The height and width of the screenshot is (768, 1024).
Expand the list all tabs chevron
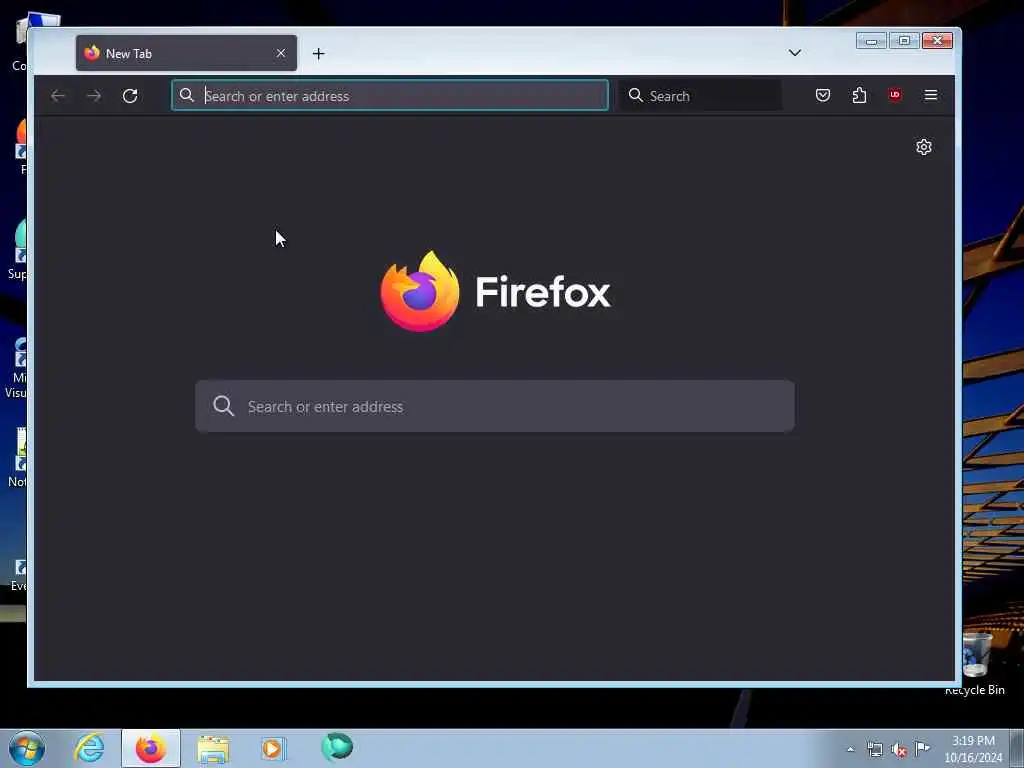tap(795, 53)
